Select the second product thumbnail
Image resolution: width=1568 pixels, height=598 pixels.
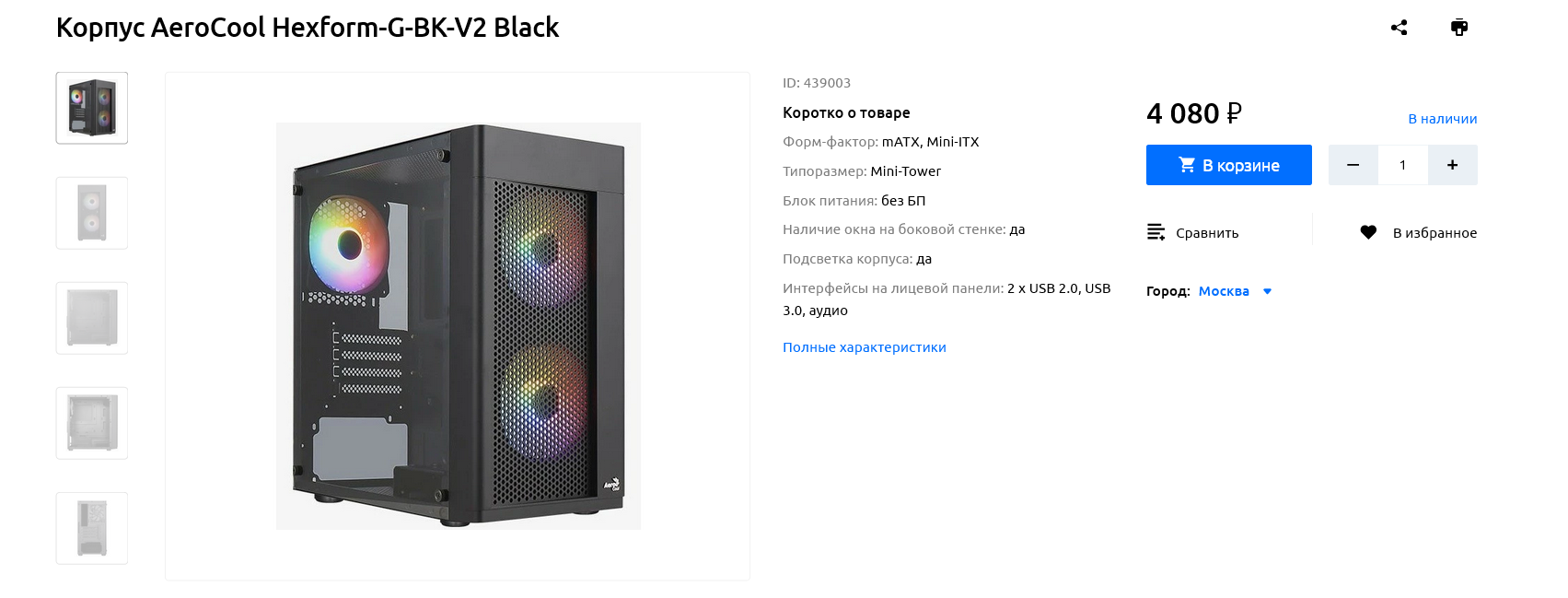(x=92, y=213)
